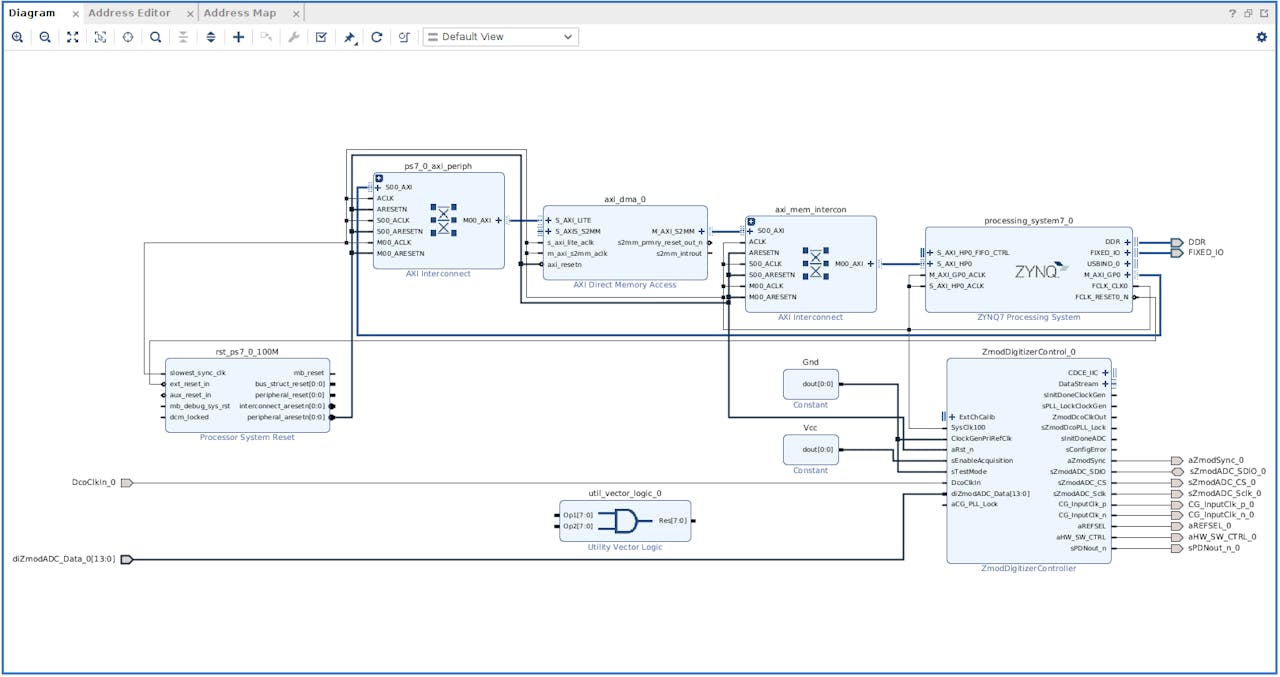Click the Validate Design checkmark icon

[x=321, y=37]
